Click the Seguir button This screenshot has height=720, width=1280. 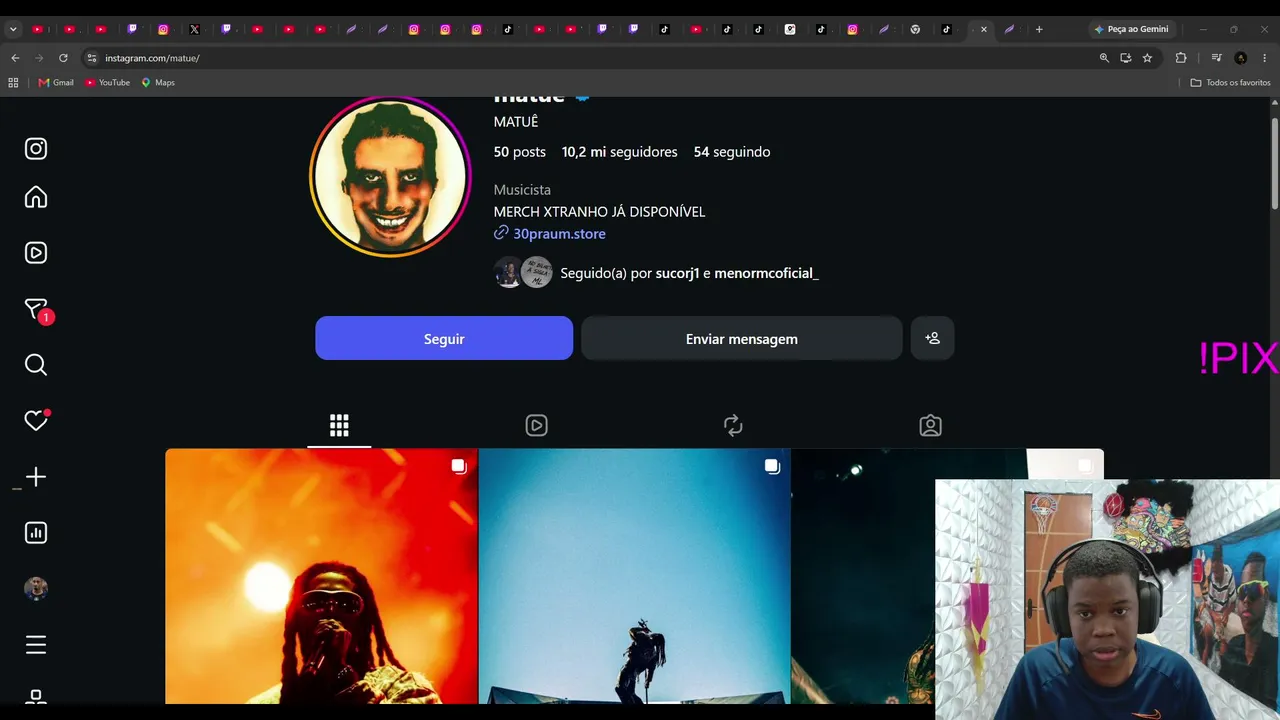tap(444, 339)
